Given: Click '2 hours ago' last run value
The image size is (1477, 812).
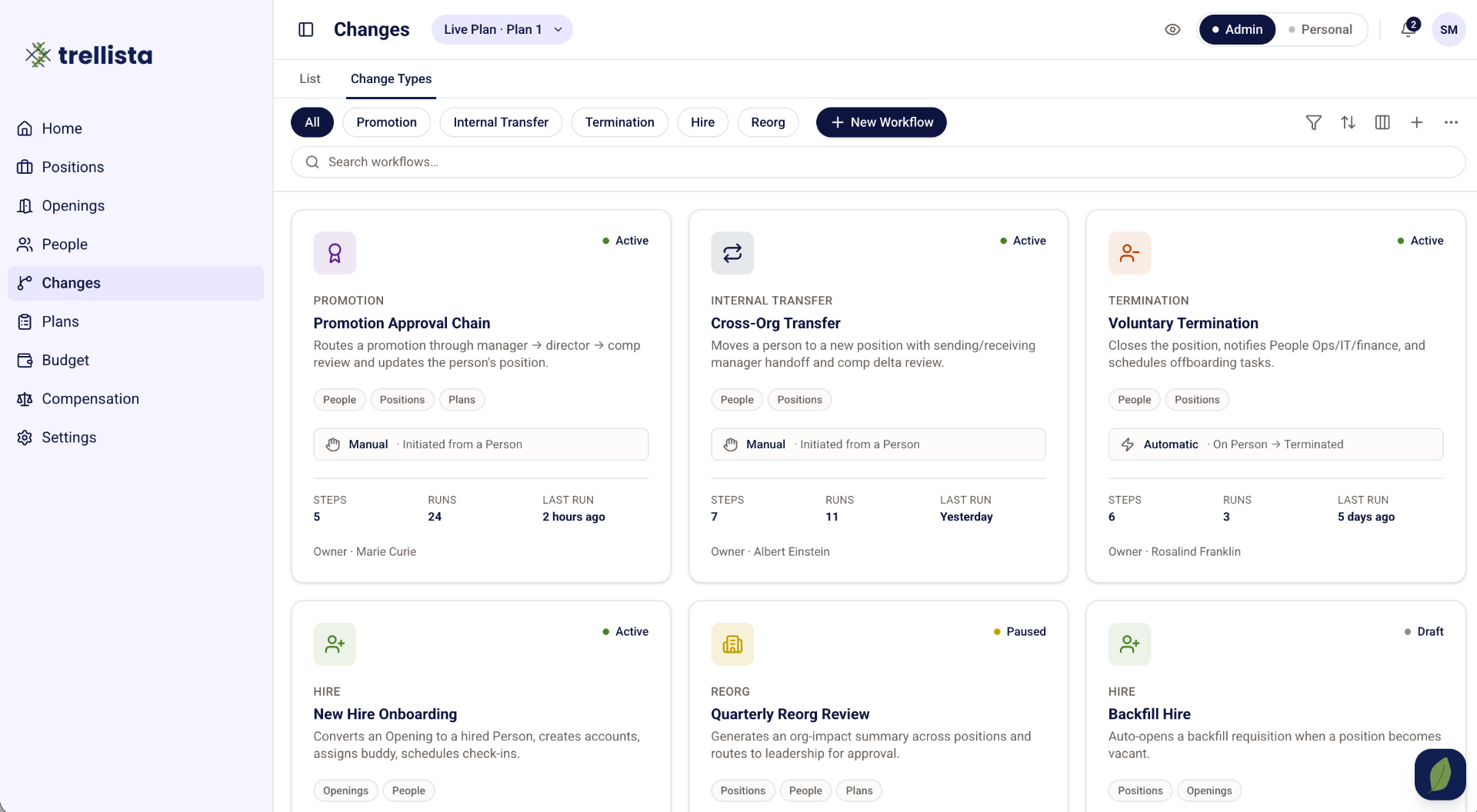Looking at the screenshot, I should 573,517.
